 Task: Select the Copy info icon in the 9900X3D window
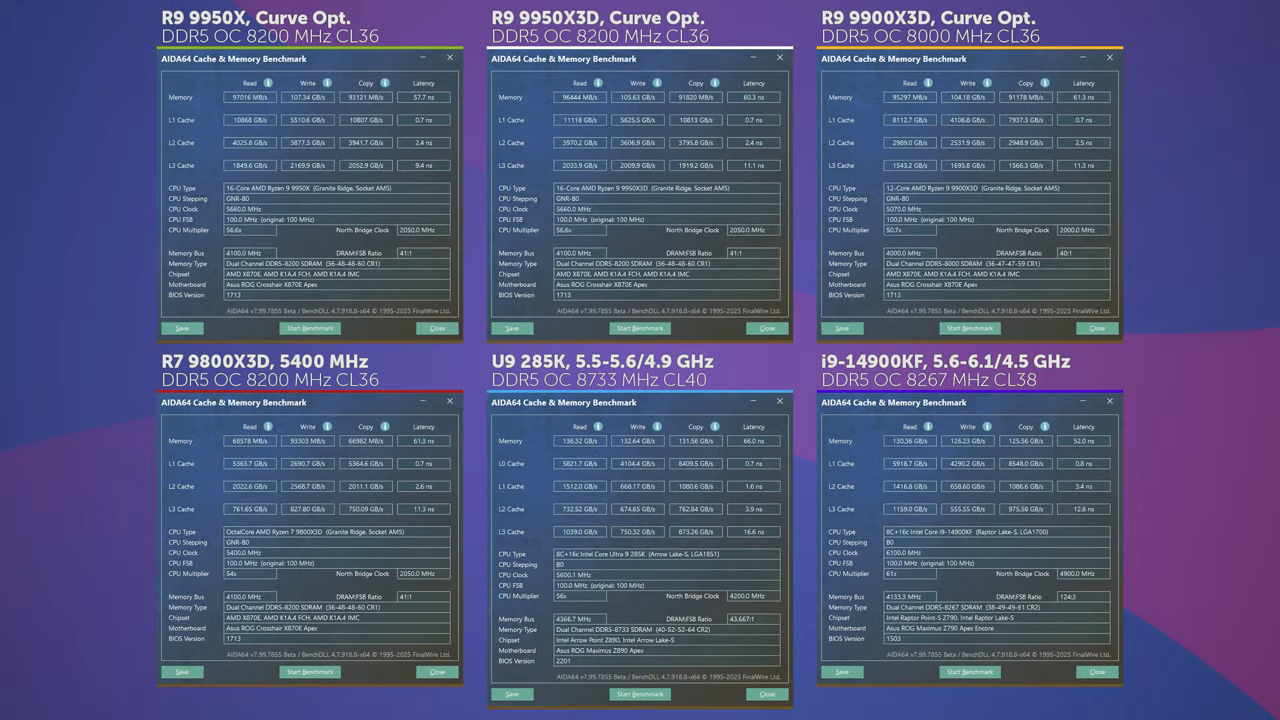1045,83
